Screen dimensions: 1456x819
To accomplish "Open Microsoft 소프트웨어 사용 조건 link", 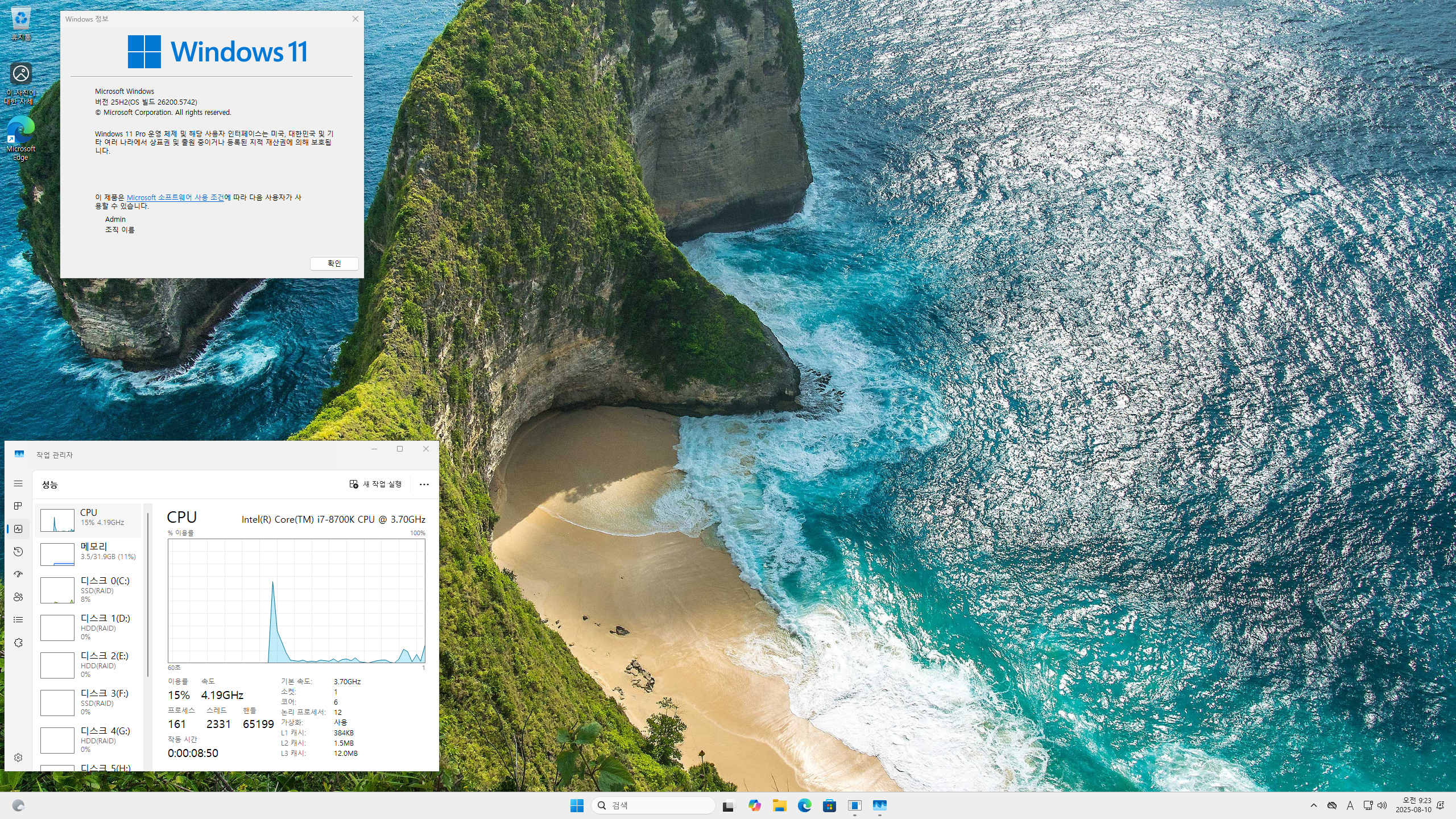I will pos(175,197).
